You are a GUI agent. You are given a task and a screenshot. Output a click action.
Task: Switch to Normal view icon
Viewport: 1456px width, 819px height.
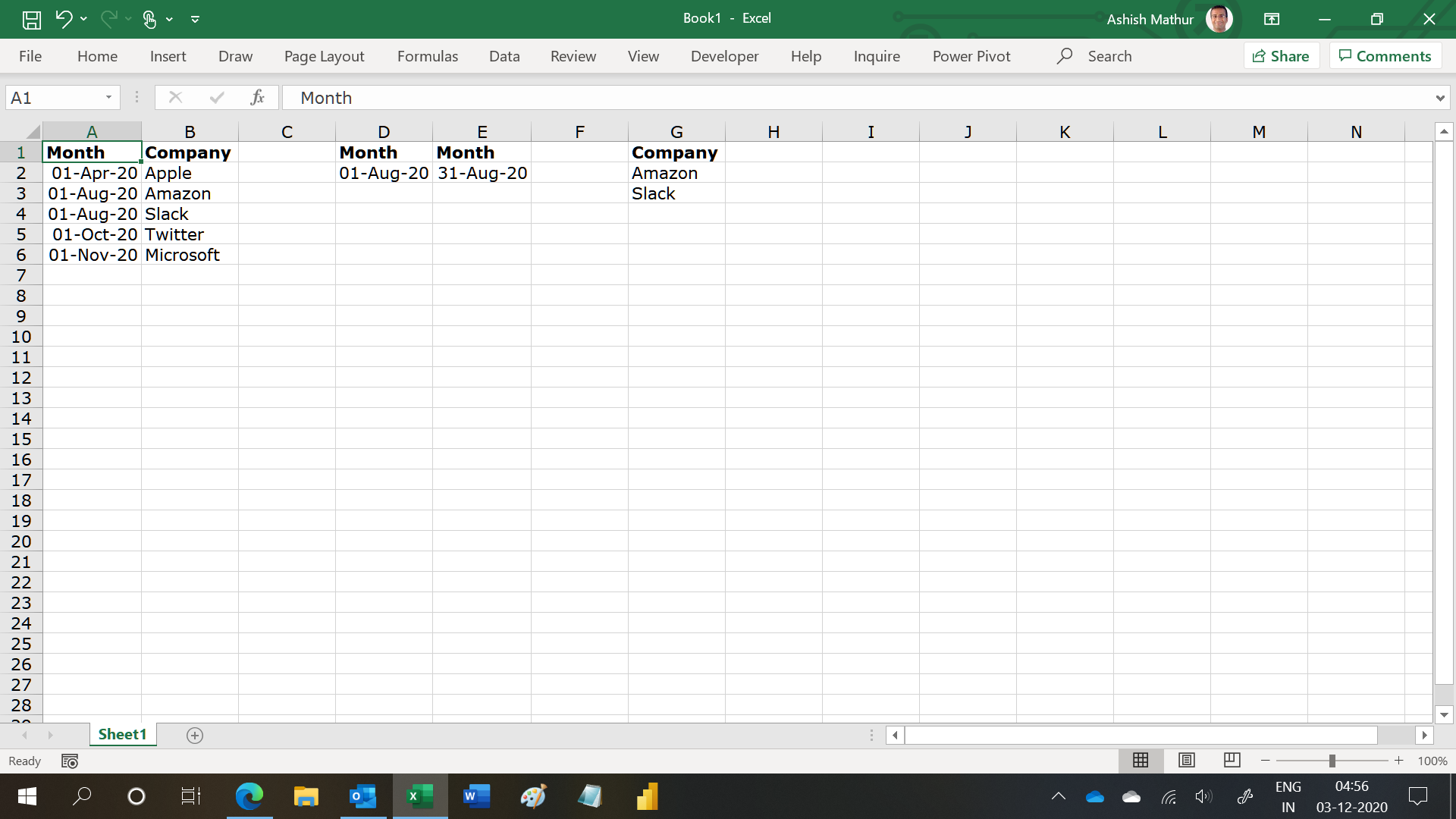1141,760
